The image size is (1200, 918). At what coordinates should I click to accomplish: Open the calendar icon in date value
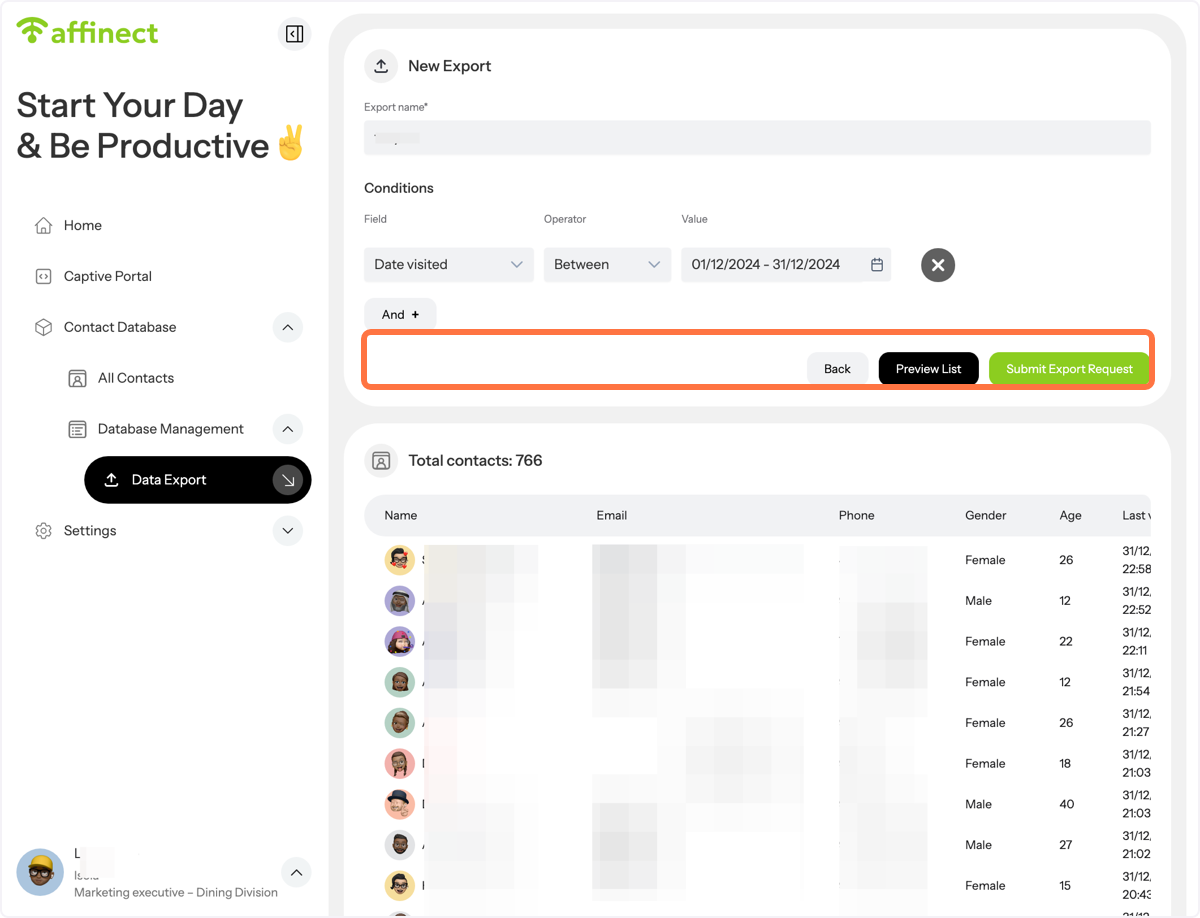click(x=877, y=265)
